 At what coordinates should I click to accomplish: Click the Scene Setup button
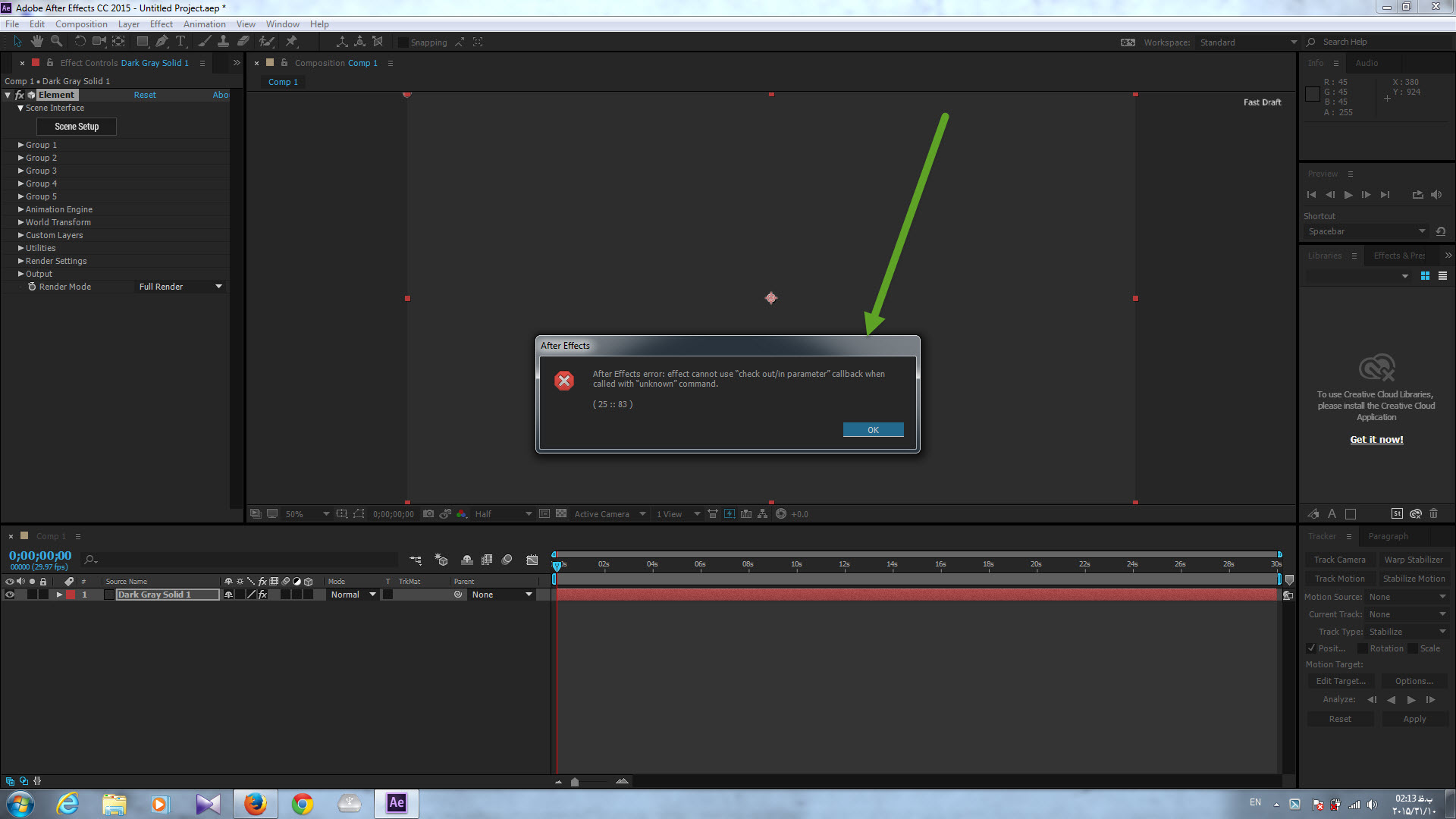click(x=77, y=127)
